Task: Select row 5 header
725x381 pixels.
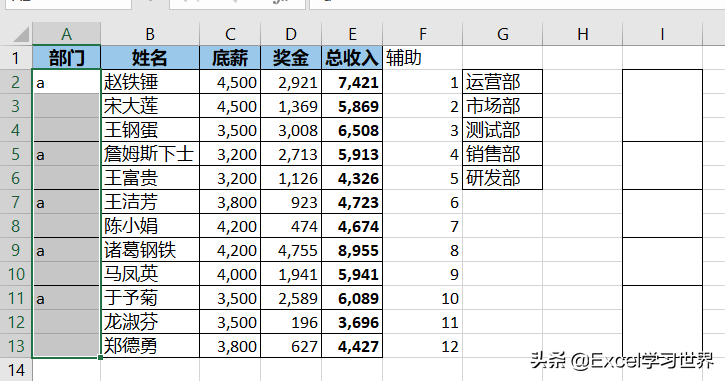Action: (x=16, y=154)
